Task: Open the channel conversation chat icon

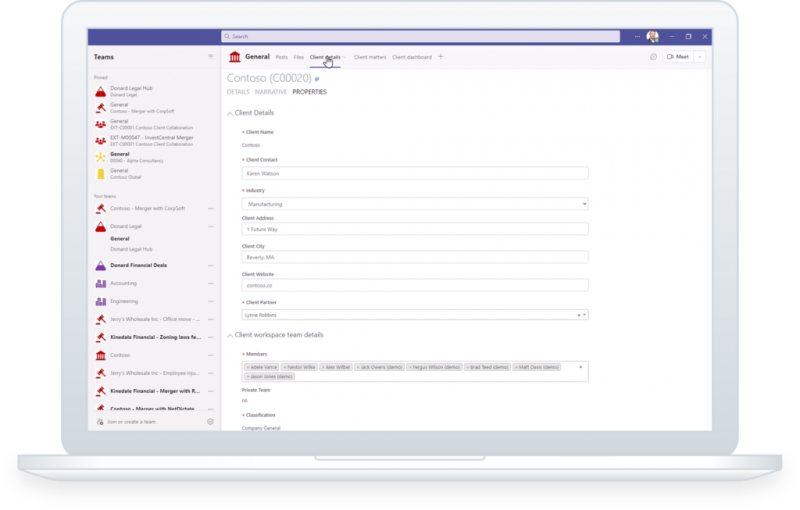Action: point(653,57)
